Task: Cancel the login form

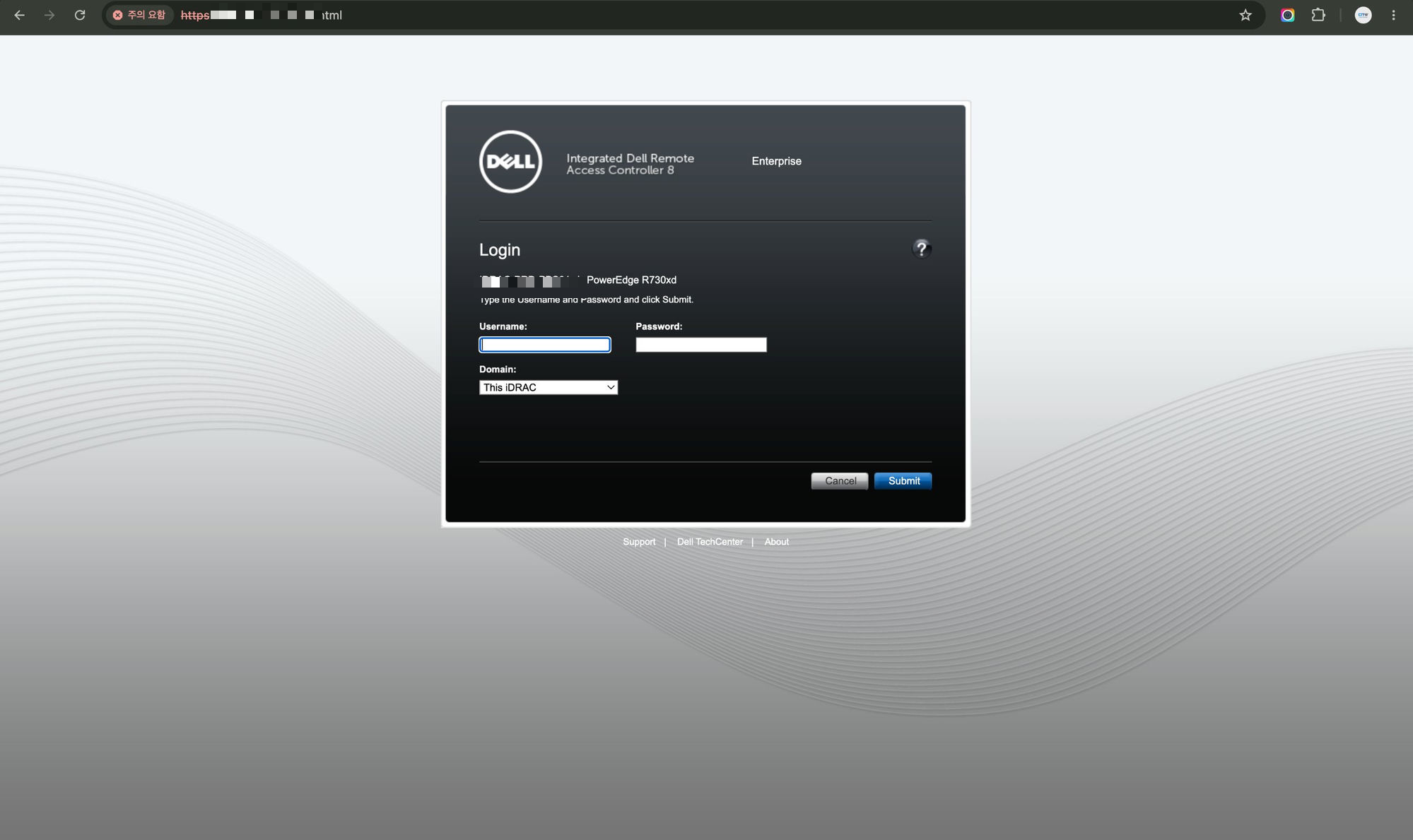Action: click(840, 481)
